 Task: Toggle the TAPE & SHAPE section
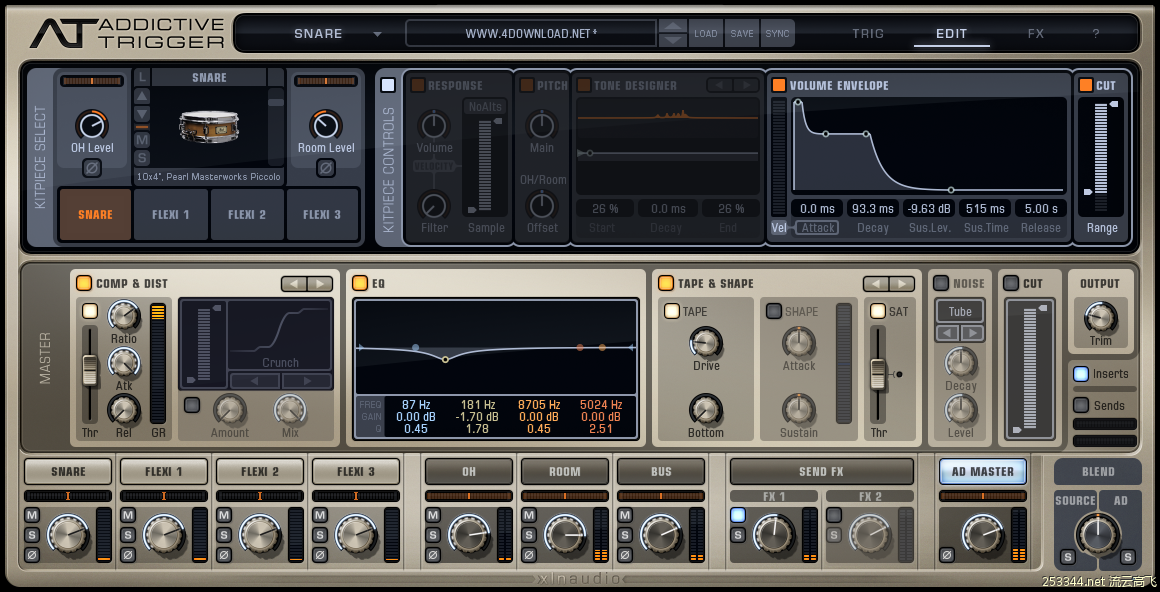point(666,283)
